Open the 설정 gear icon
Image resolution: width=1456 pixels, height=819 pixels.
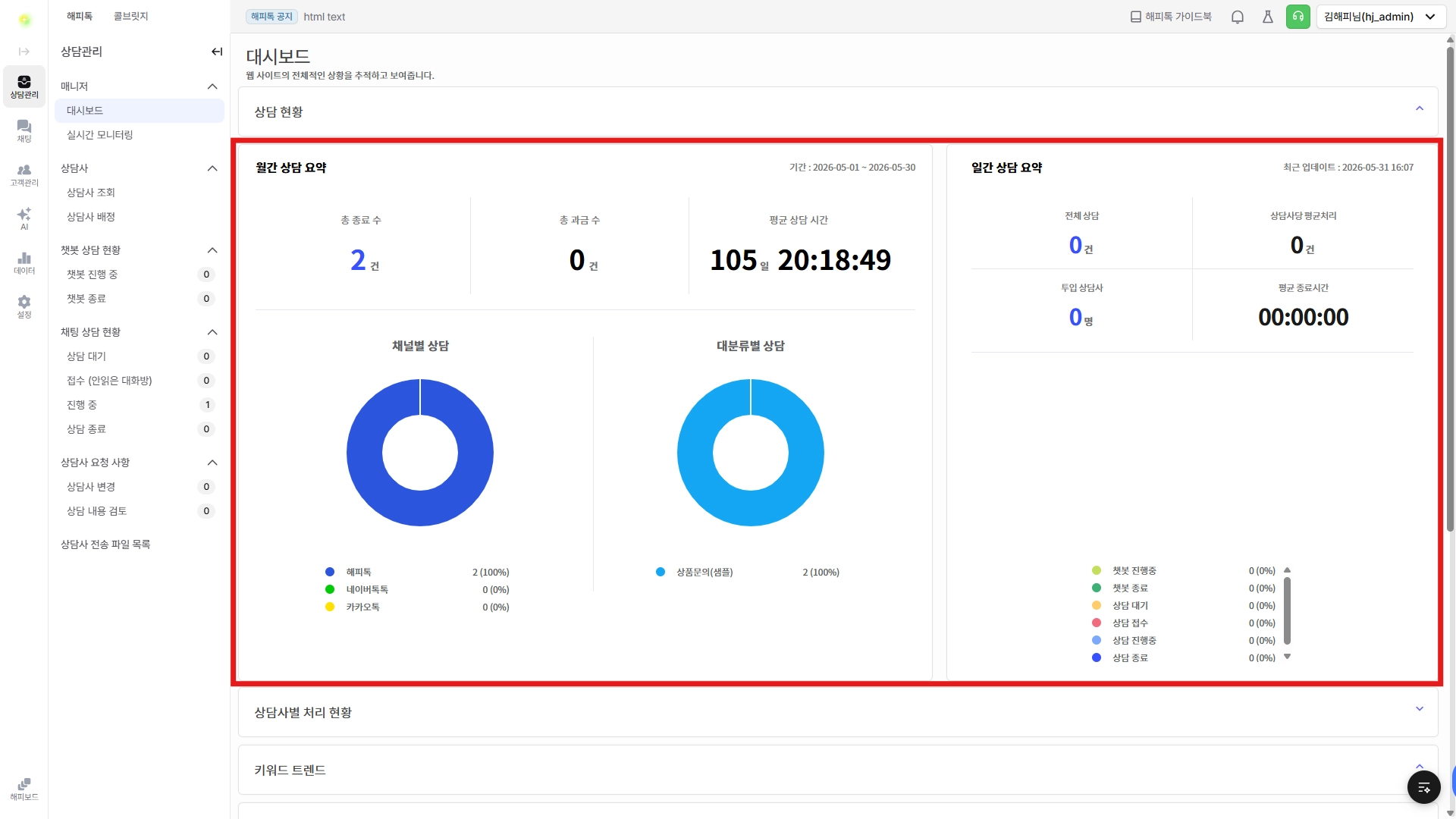pyautogui.click(x=24, y=306)
